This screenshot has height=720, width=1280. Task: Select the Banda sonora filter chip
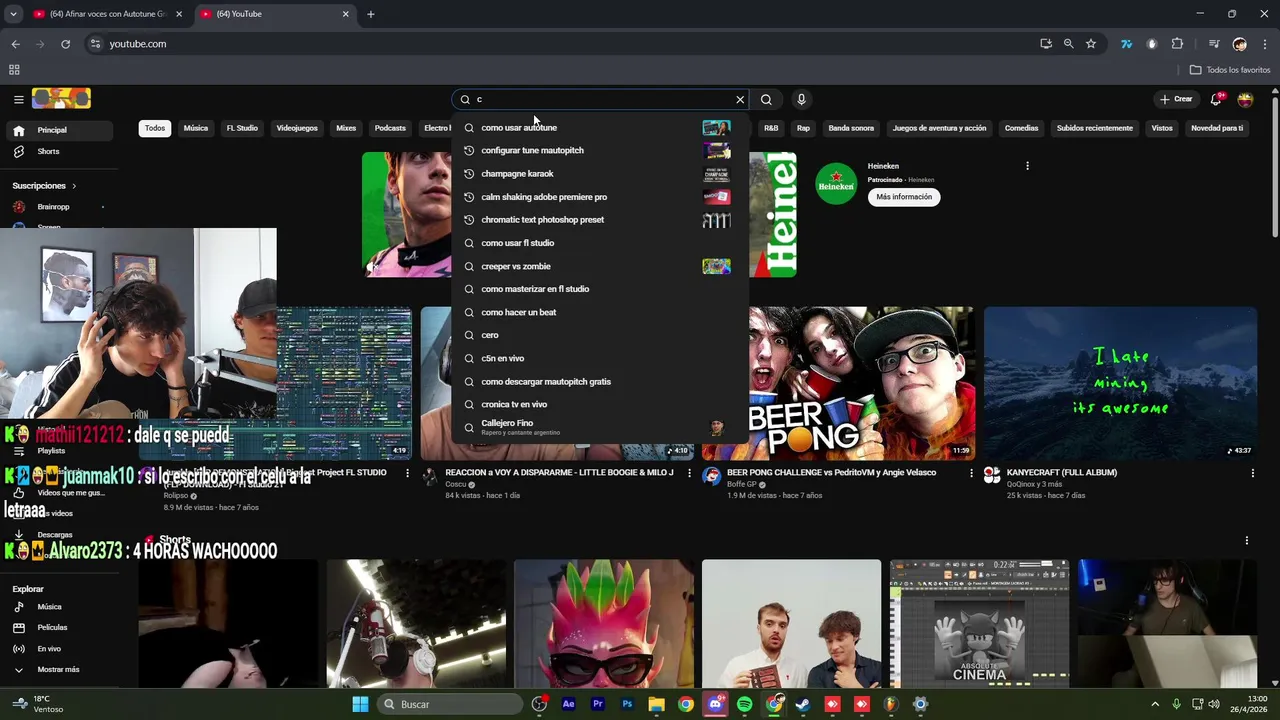pyautogui.click(x=851, y=128)
